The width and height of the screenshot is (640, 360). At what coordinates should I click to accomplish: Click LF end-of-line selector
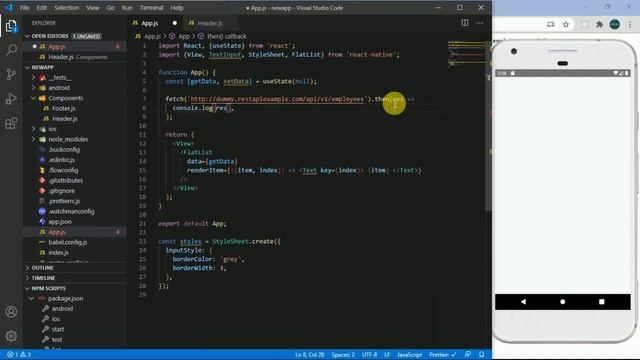point(387,355)
